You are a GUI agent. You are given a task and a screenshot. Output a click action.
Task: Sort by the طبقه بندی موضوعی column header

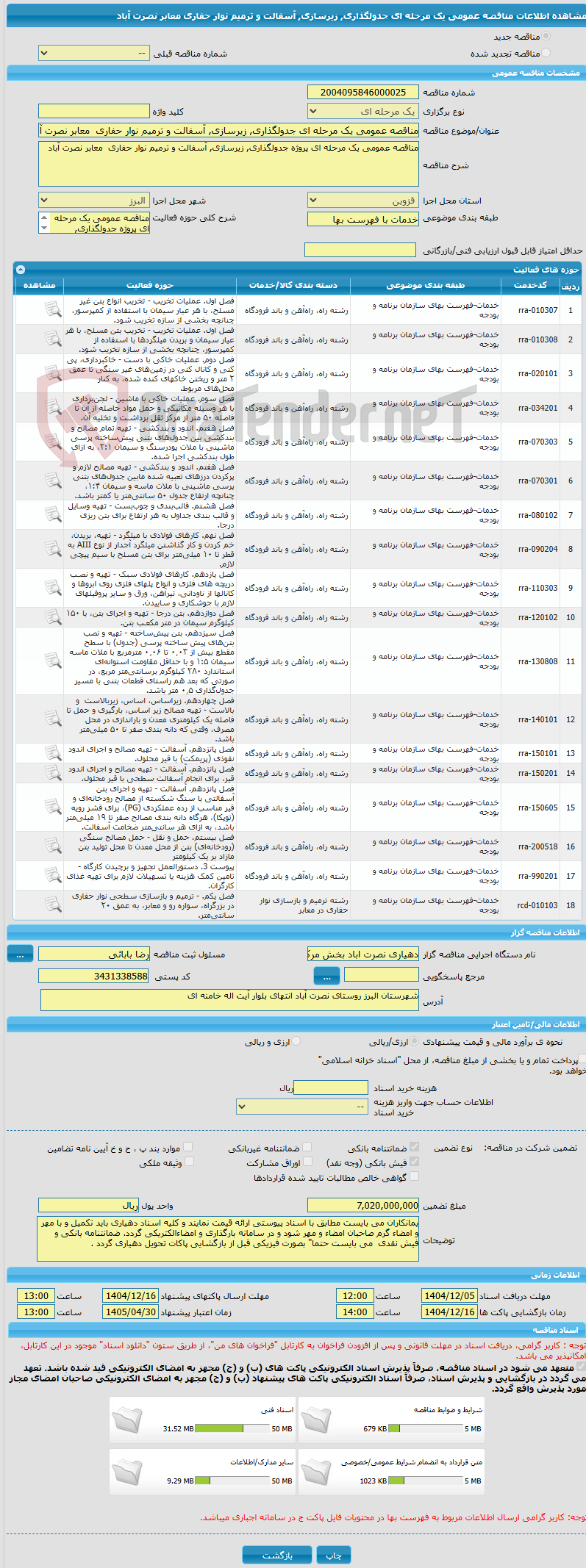[x=425, y=285]
